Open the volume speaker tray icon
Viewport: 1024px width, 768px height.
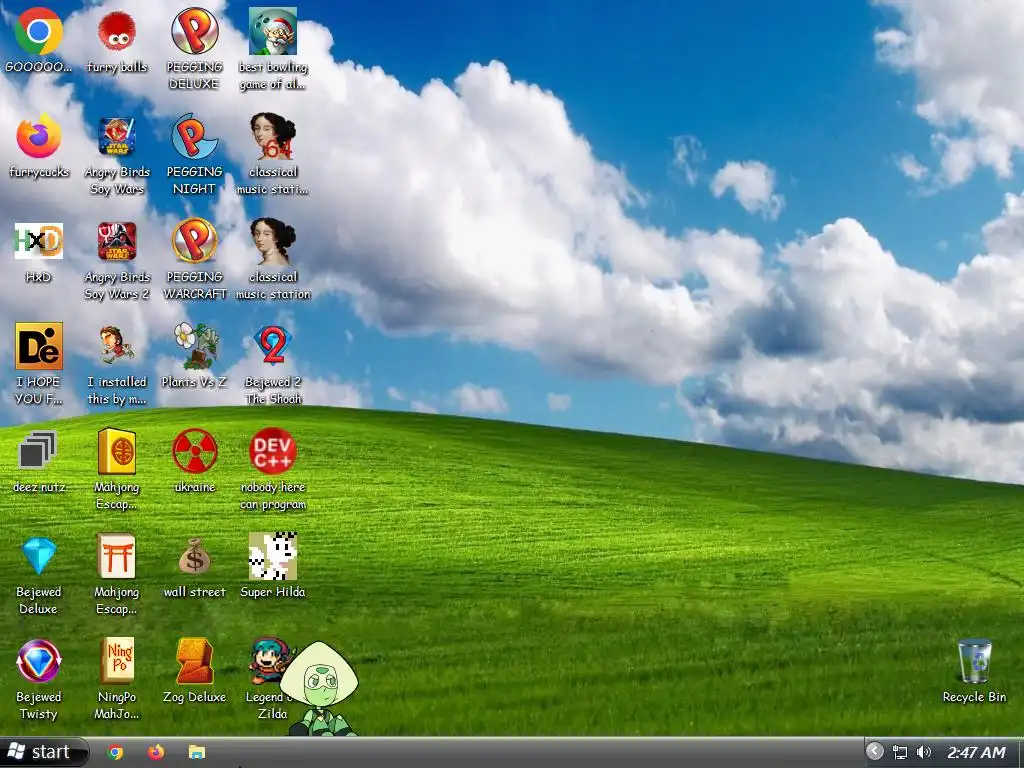coord(923,752)
